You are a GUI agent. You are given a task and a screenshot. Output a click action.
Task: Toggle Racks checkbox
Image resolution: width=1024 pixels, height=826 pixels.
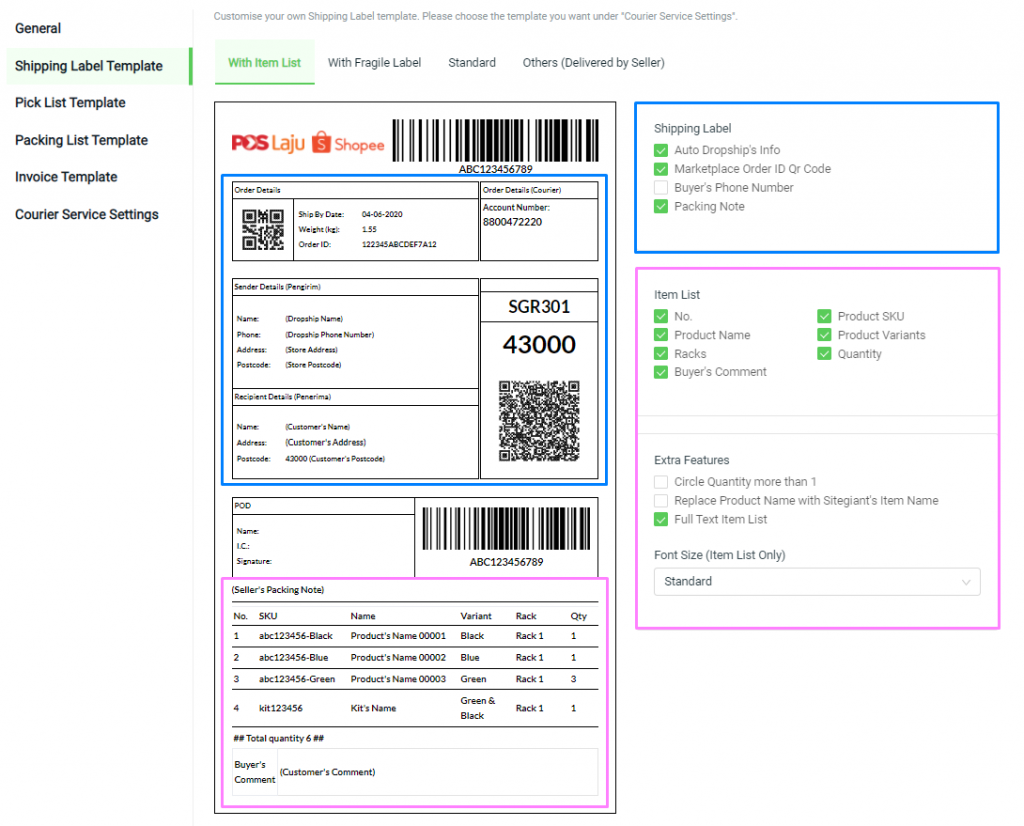pyautogui.click(x=661, y=354)
